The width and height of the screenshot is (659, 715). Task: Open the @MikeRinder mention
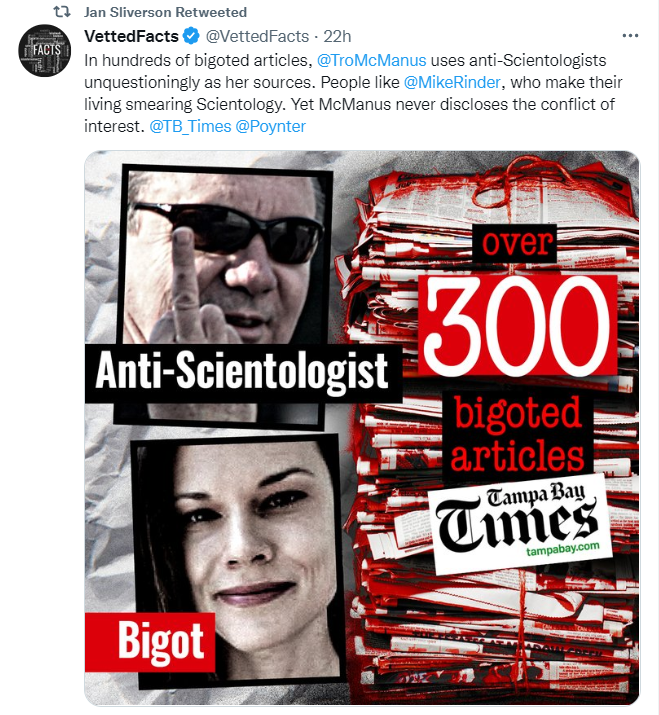[x=452, y=82]
